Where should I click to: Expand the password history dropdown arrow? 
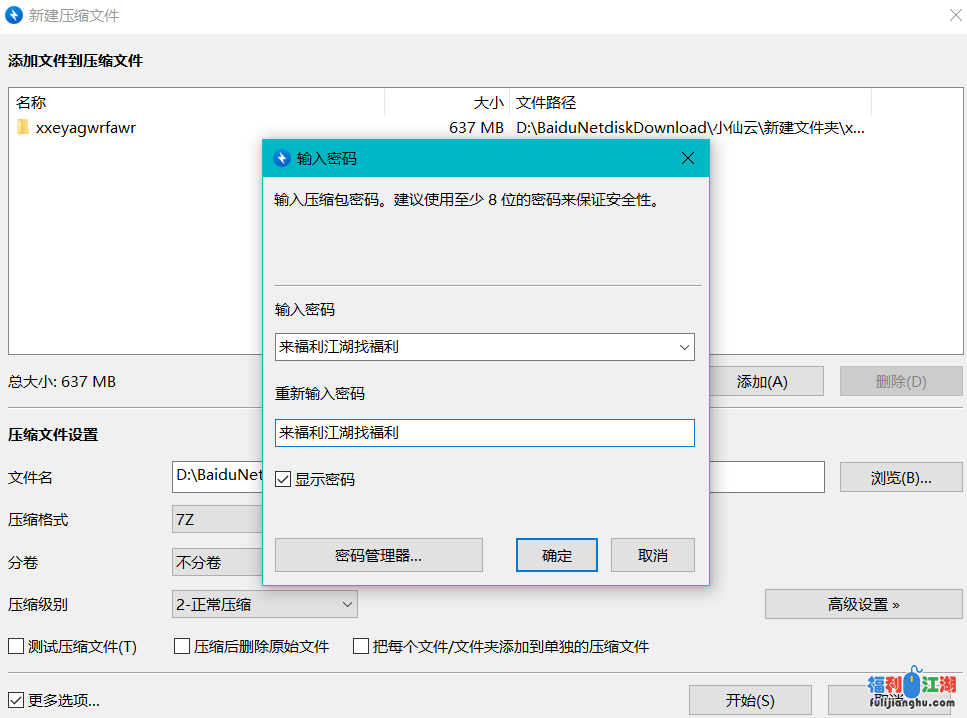coord(684,348)
